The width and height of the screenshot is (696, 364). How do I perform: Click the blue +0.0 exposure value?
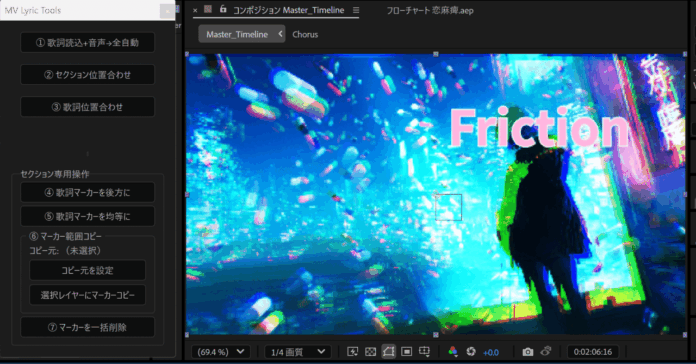click(490, 352)
